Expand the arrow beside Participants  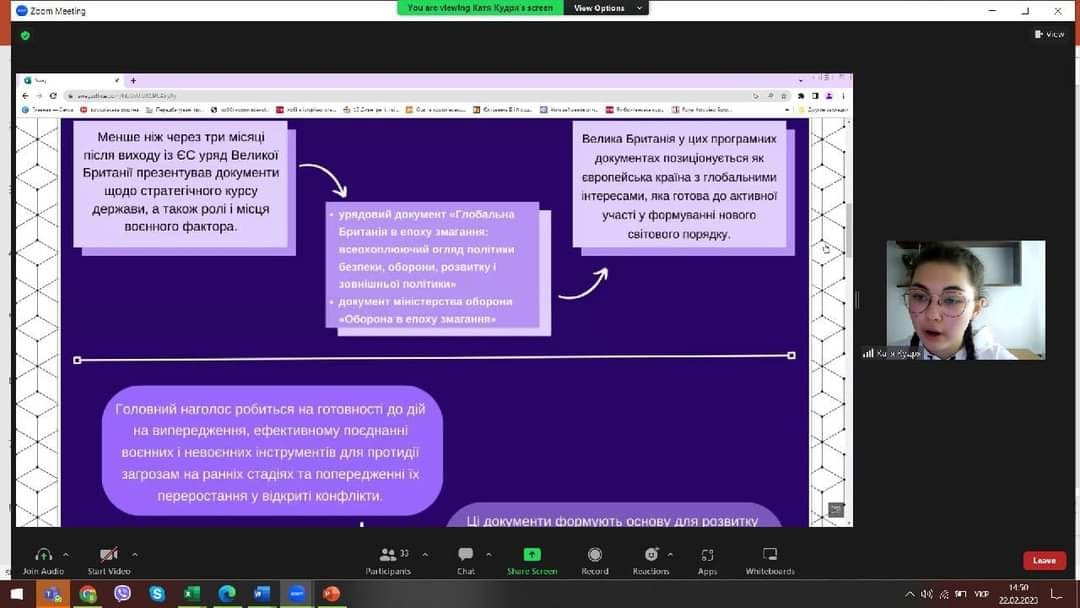[425, 554]
